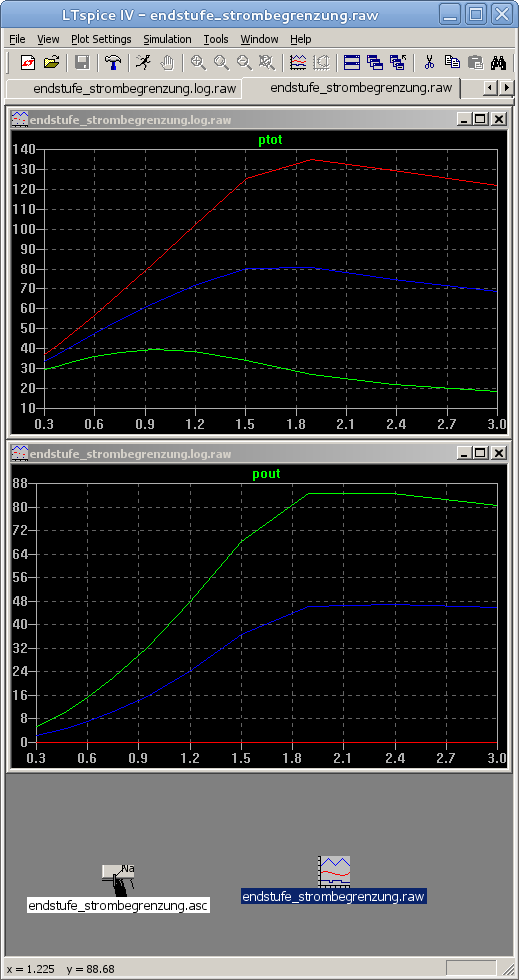Minimize the ptot plot subwindow
This screenshot has width=519, height=980.
tap(464, 119)
